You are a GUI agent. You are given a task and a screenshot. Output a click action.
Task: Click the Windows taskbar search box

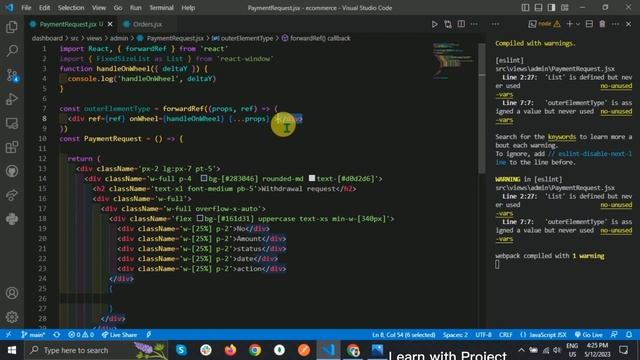pyautogui.click(x=96, y=350)
